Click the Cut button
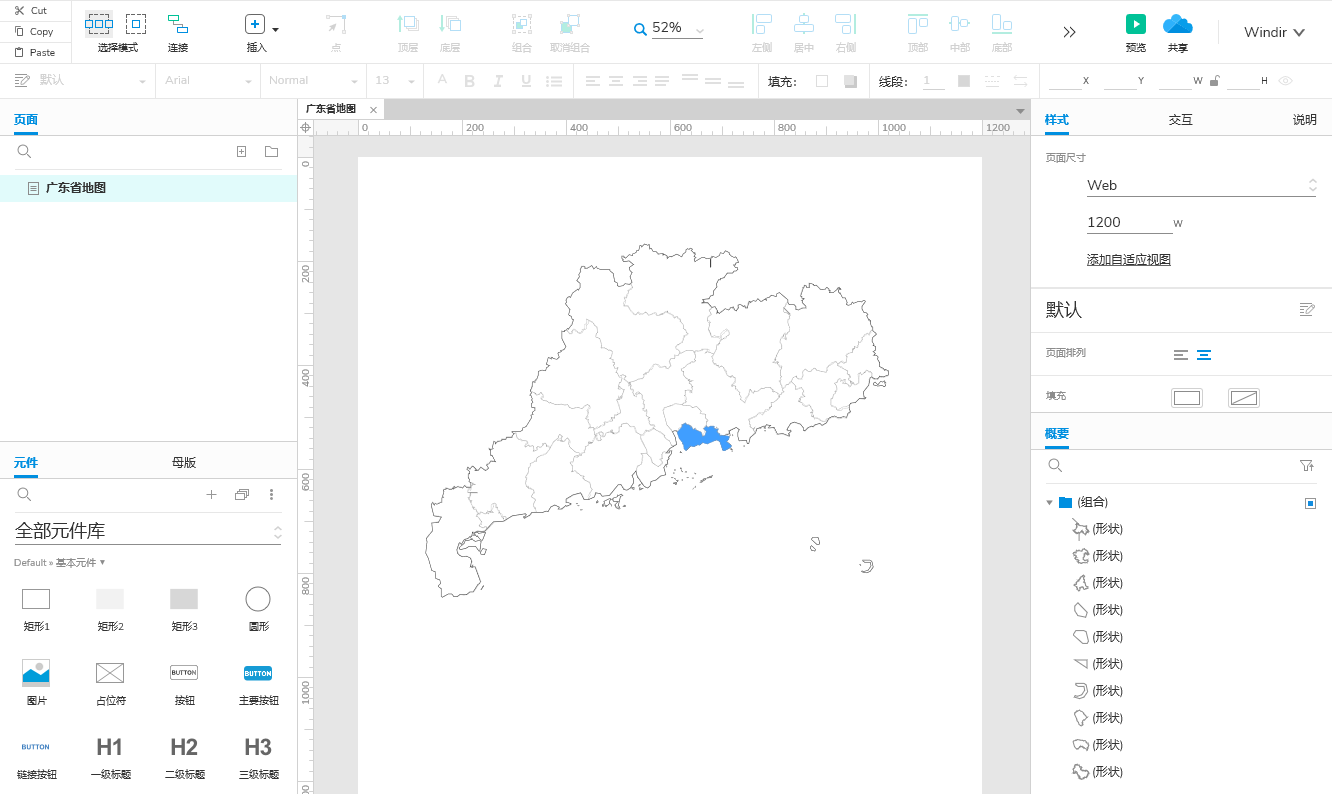The image size is (1332, 794). point(31,10)
